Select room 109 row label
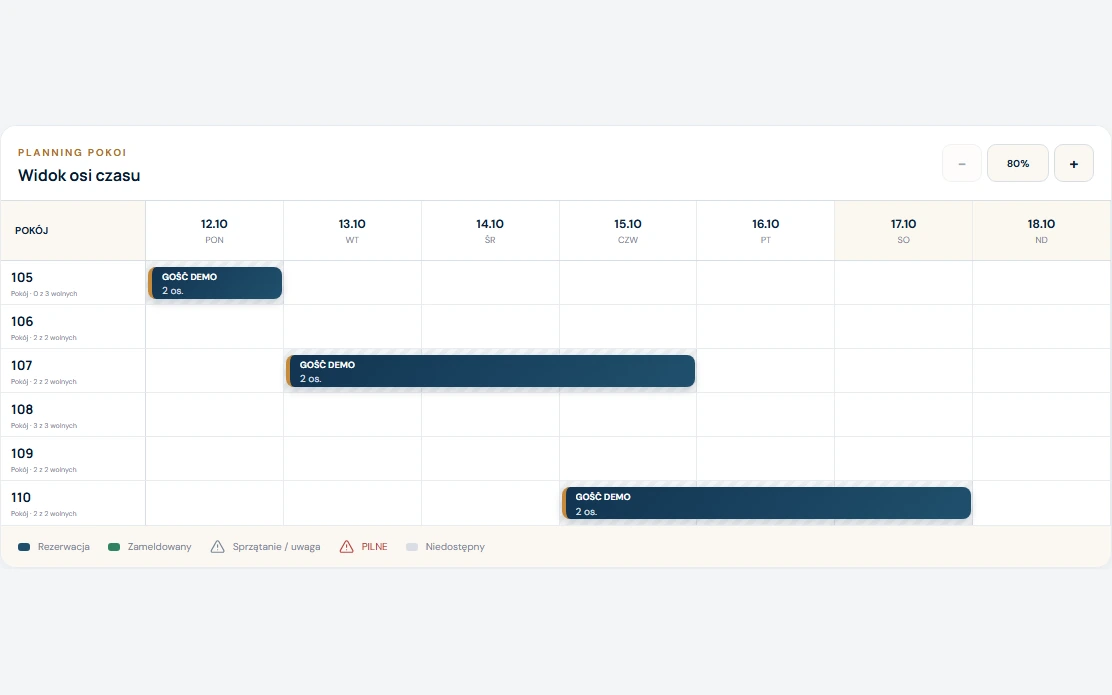The image size is (1112, 695). (x=73, y=459)
